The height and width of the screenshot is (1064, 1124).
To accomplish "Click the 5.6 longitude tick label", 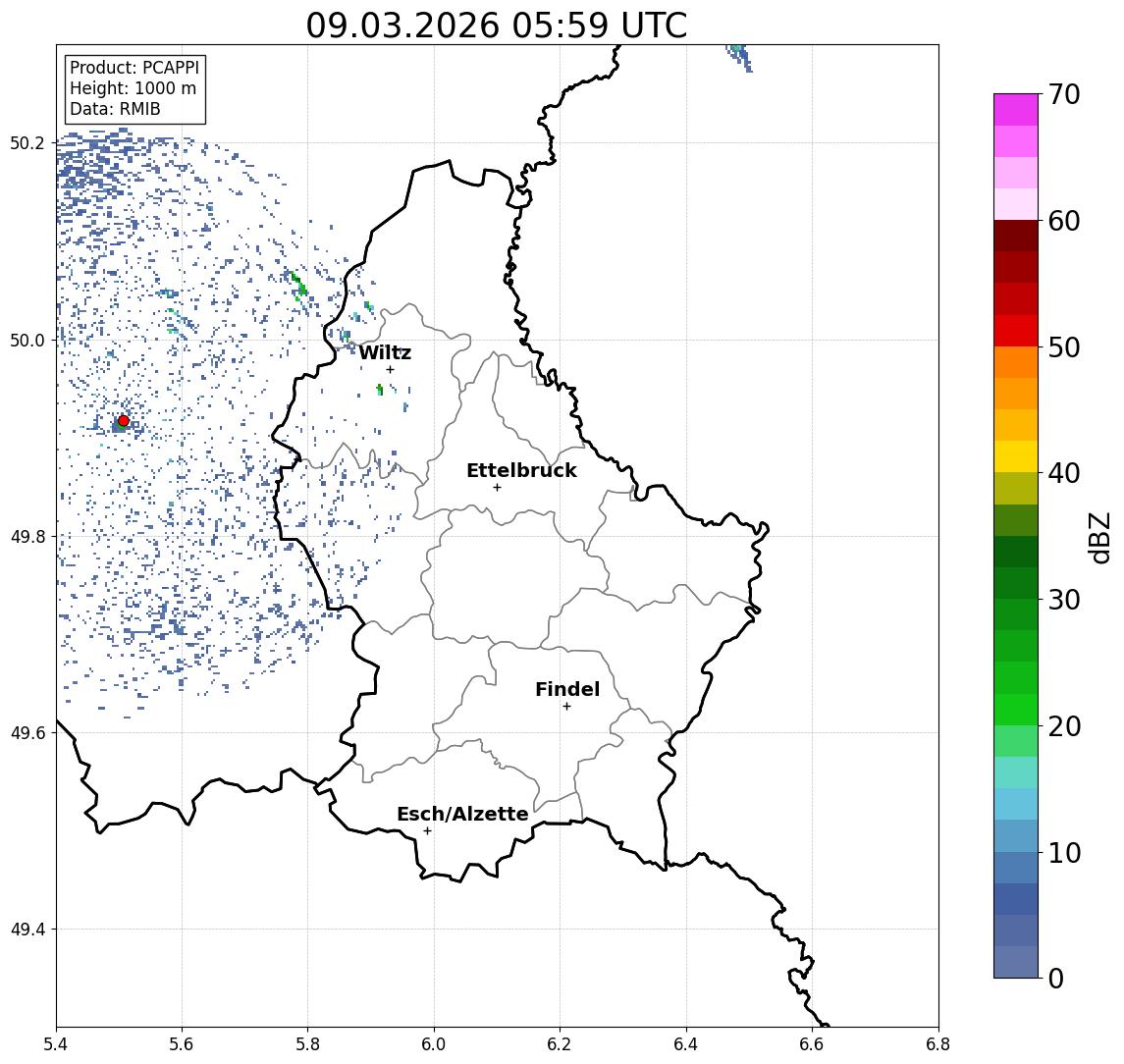I will 182,1044.
